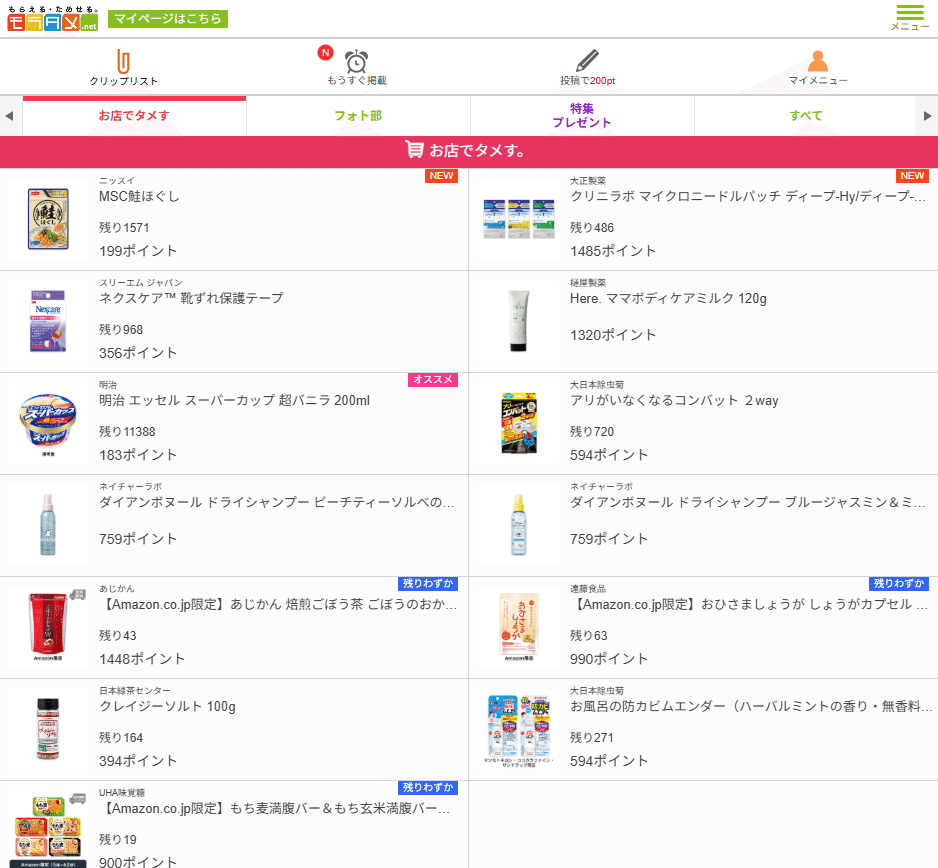This screenshot has width=938, height=868.
Task: Click the もうすぐ掲載 clock icon
Action: pos(357,62)
